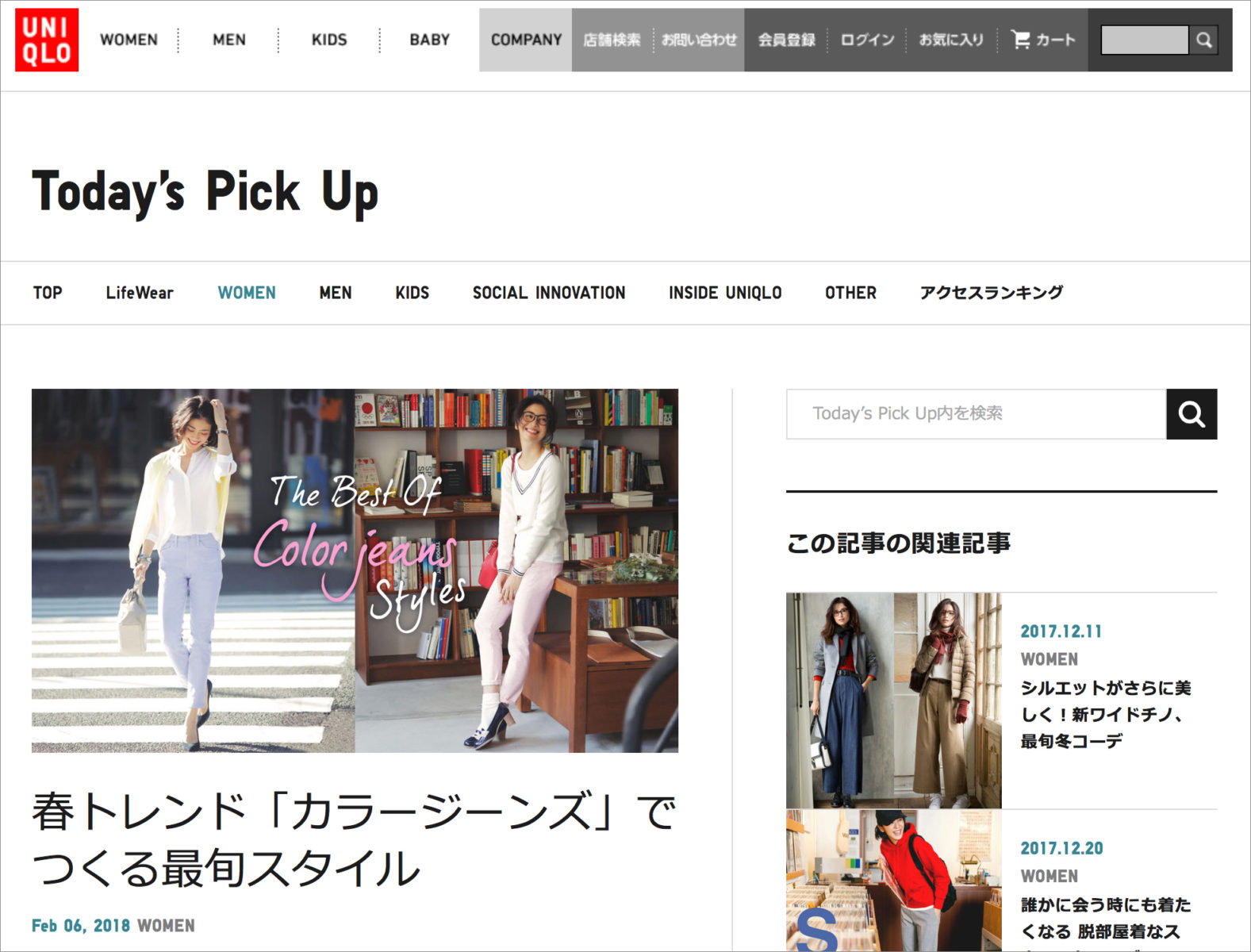The image size is (1251, 952).
Task: Click WOMEN tag of the 2017.12.11 article
Action: point(1049,659)
